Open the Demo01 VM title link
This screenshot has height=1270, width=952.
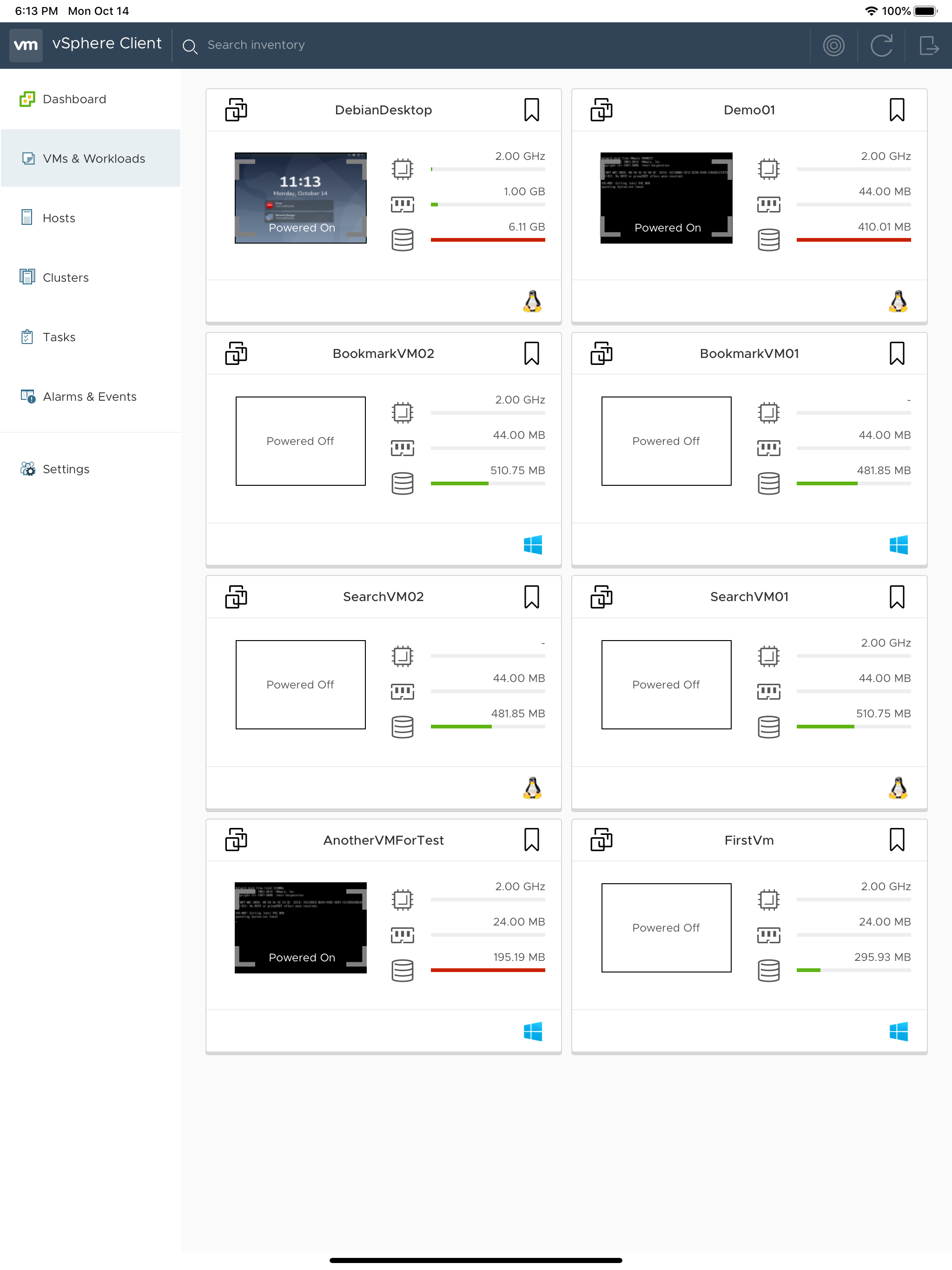[x=749, y=110]
